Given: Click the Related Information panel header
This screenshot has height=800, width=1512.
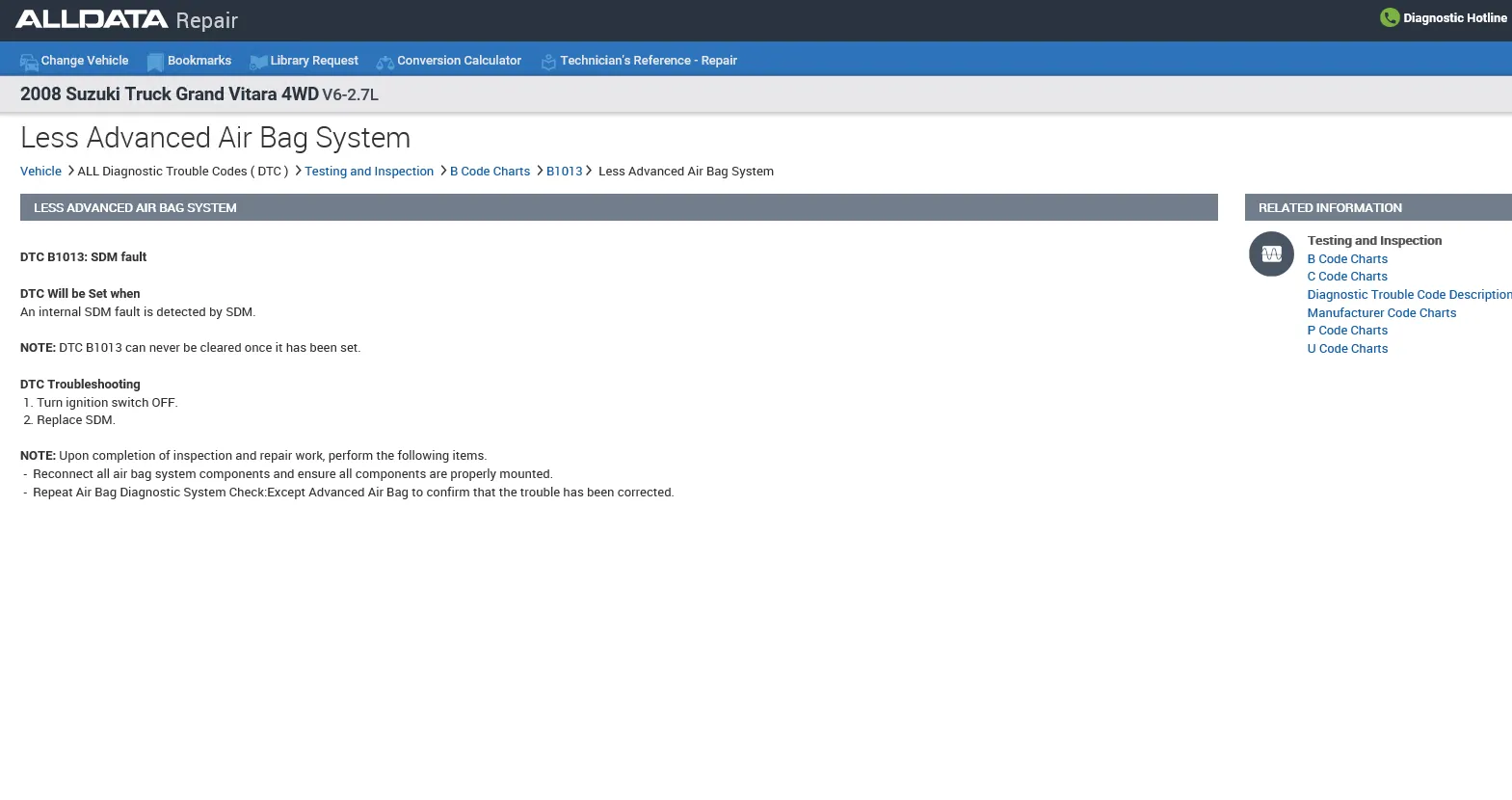Looking at the screenshot, I should [x=1378, y=207].
